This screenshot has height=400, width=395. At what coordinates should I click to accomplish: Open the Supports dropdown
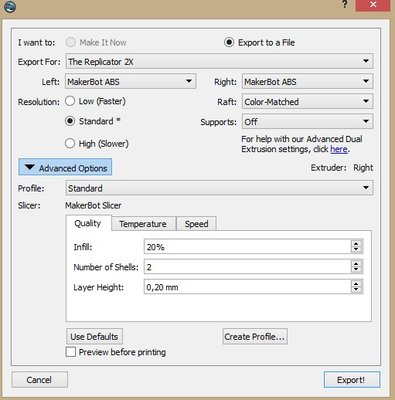pyautogui.click(x=307, y=122)
